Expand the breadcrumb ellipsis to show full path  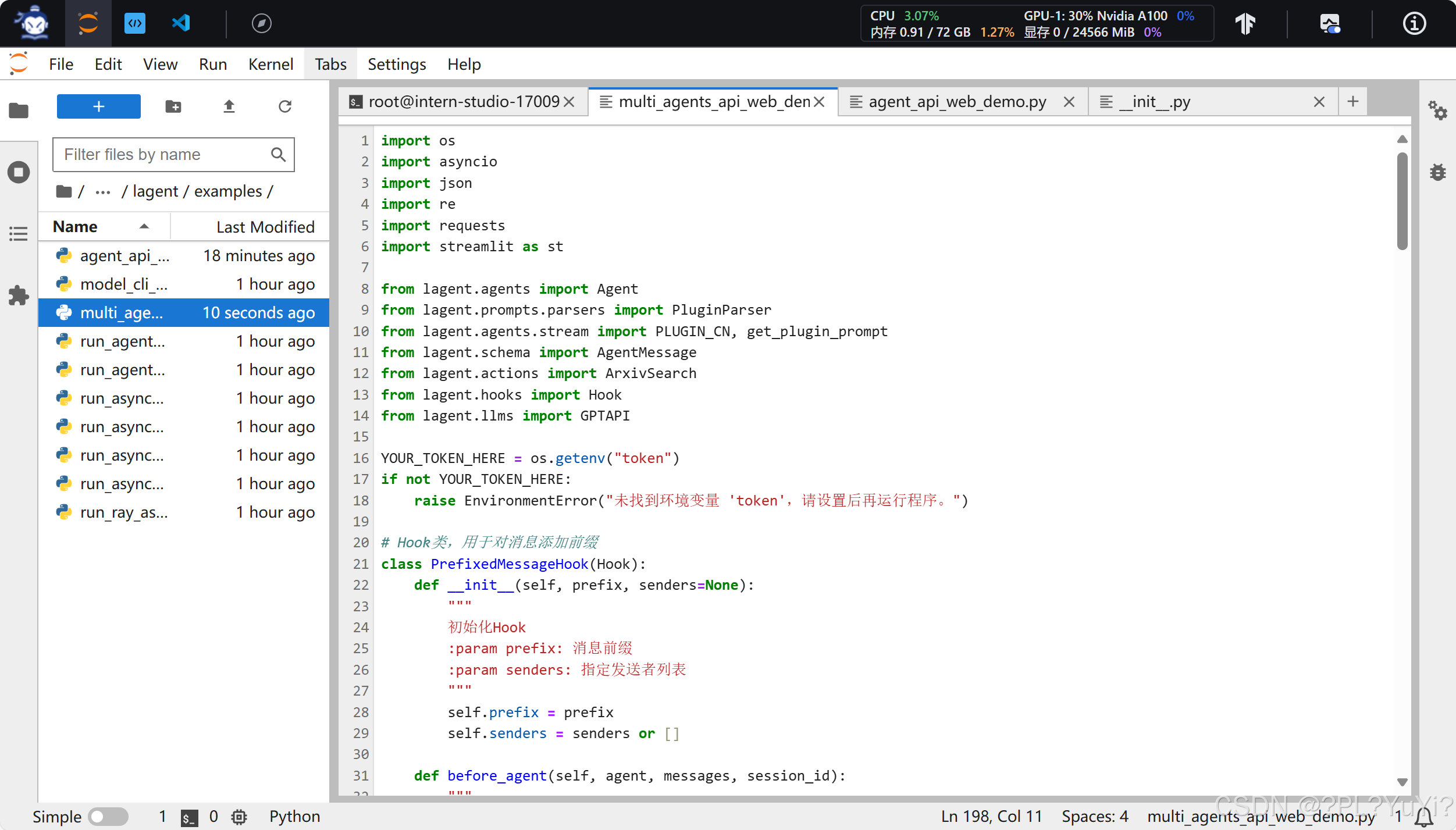click(x=102, y=191)
